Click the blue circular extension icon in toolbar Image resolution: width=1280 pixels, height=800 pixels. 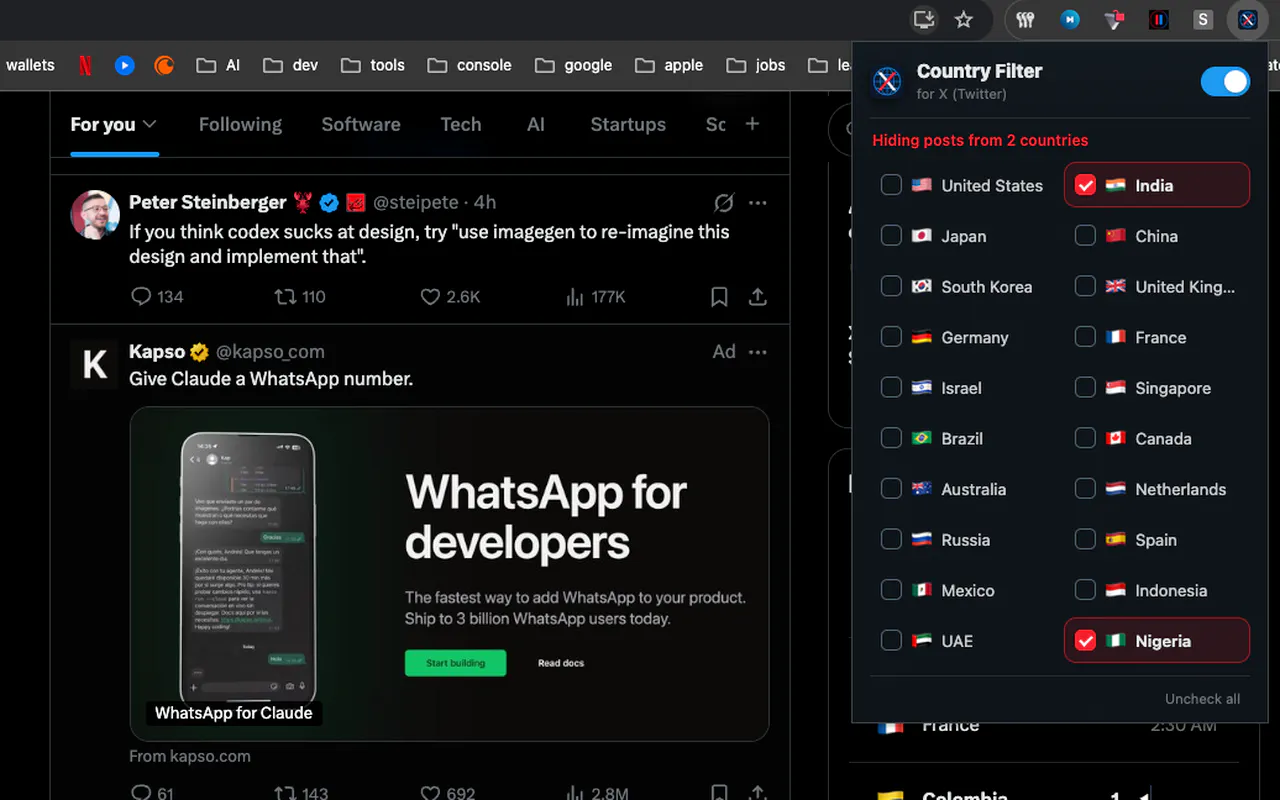[x=1070, y=19]
